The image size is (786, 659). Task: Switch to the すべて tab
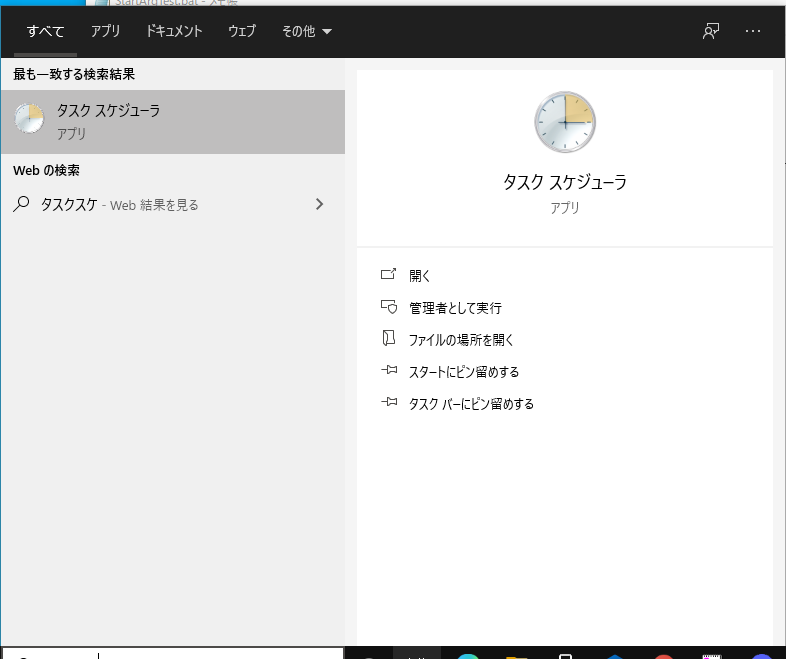coord(45,32)
